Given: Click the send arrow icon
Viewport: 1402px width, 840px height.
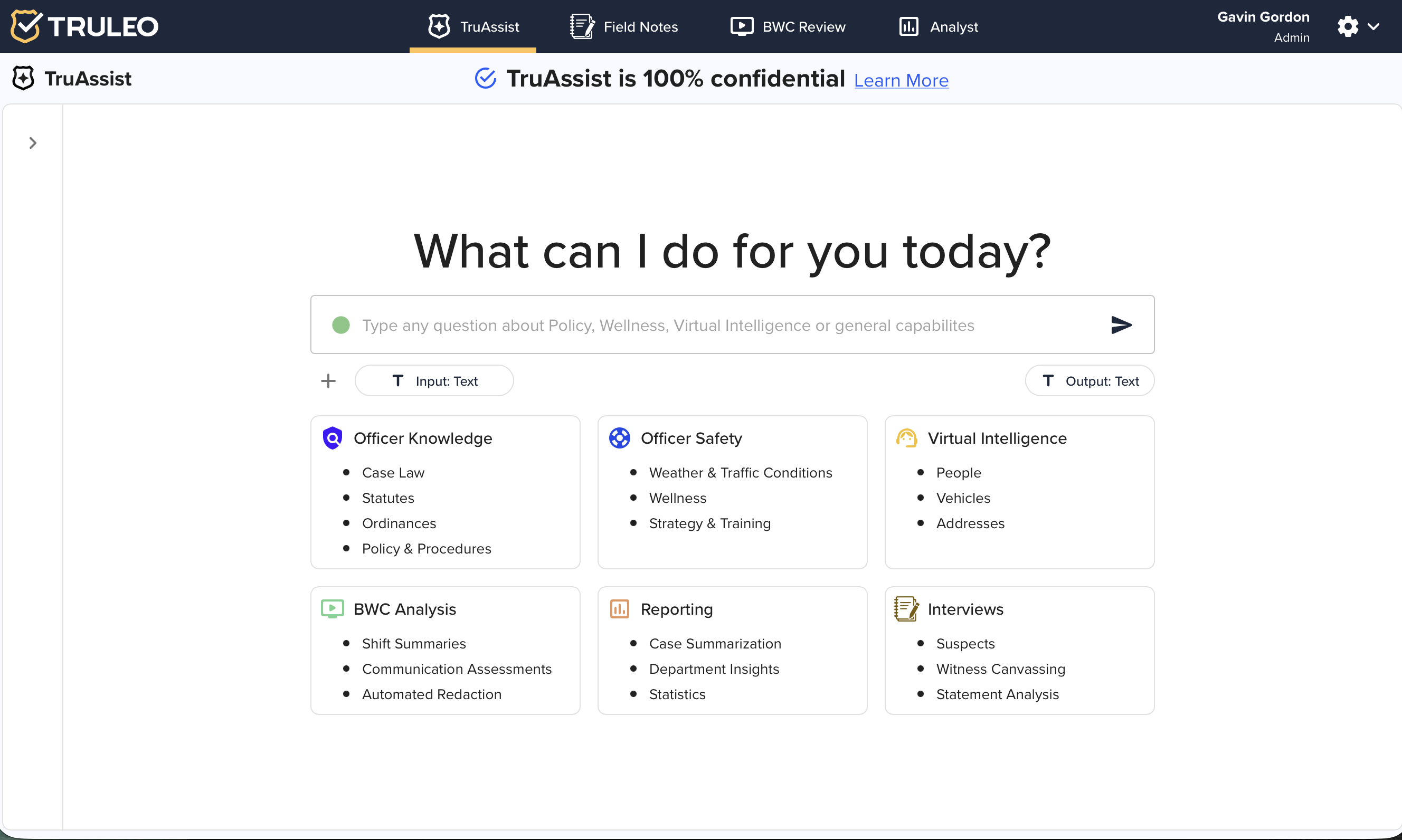Looking at the screenshot, I should (x=1121, y=325).
